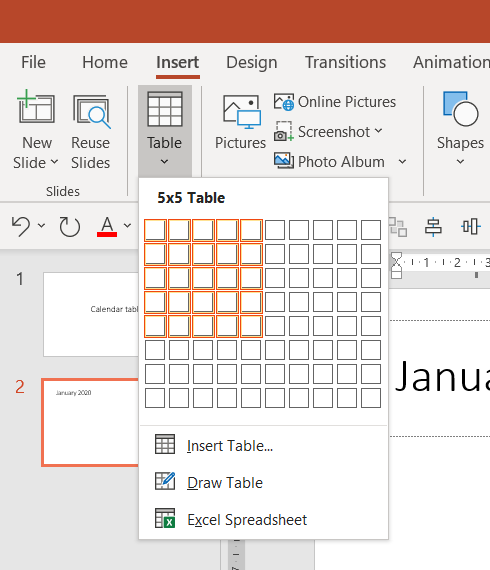Open the Reuse Slides tool
Image resolution: width=490 pixels, height=570 pixels.
point(91,132)
